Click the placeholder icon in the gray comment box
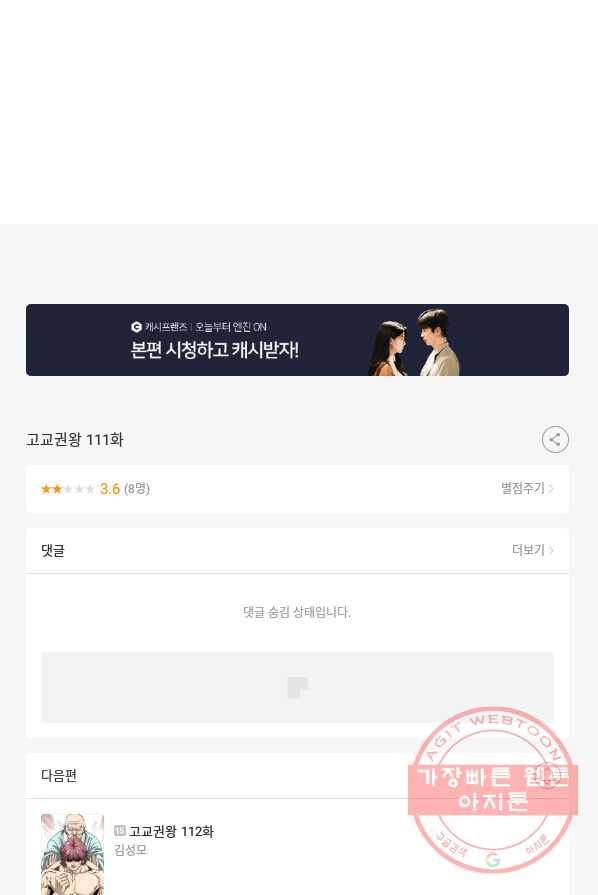Viewport: 598px width, 895px height. point(297,687)
